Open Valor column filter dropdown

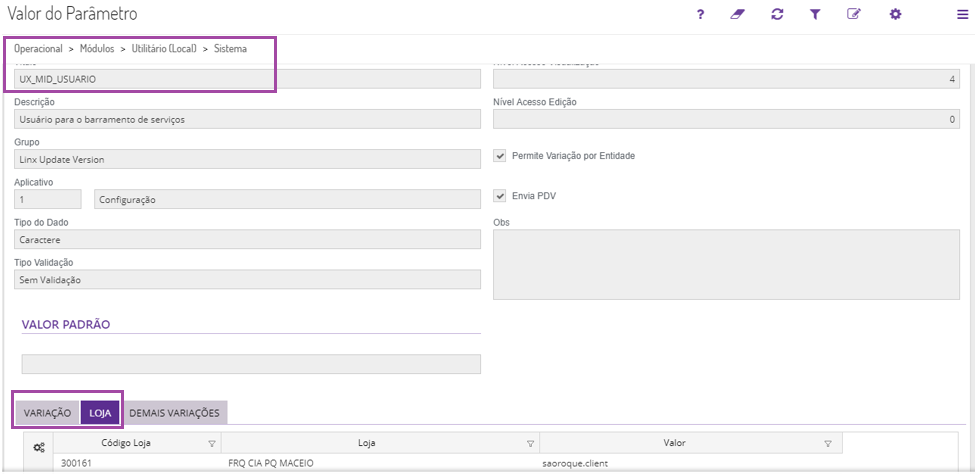tap(828, 443)
